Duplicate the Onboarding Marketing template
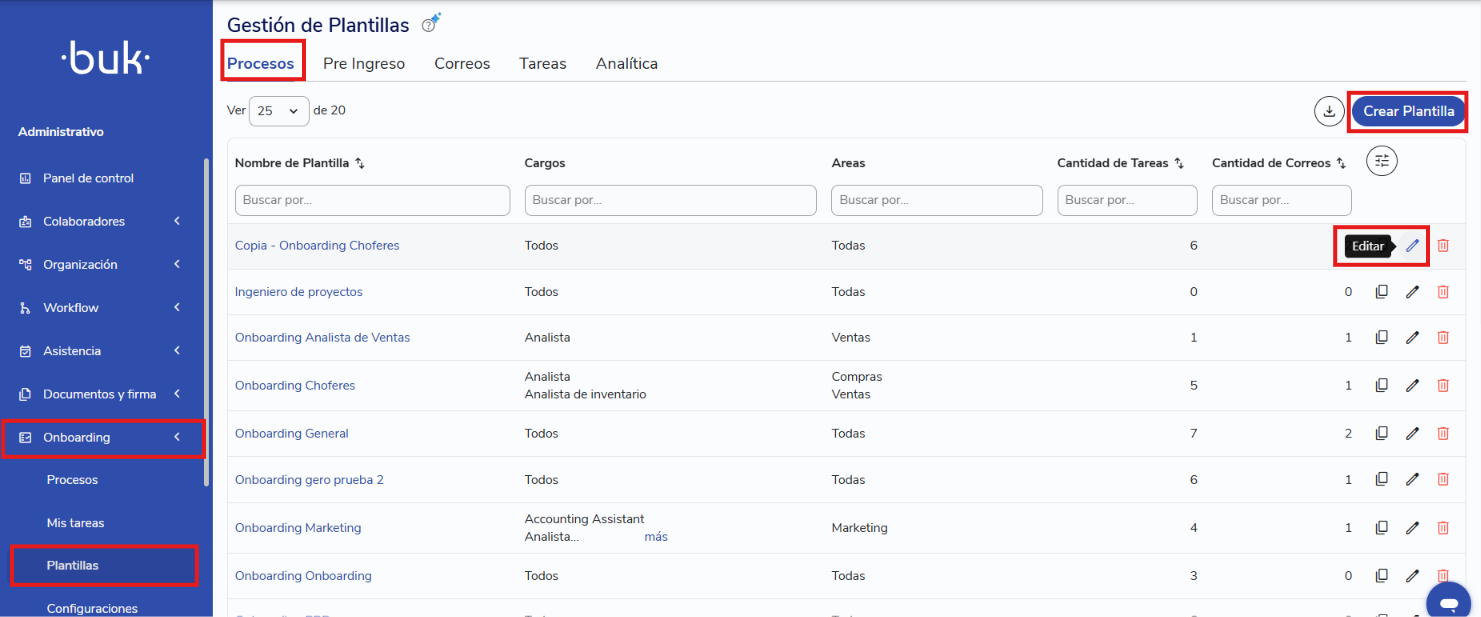The height and width of the screenshot is (617, 1481). [x=1381, y=528]
